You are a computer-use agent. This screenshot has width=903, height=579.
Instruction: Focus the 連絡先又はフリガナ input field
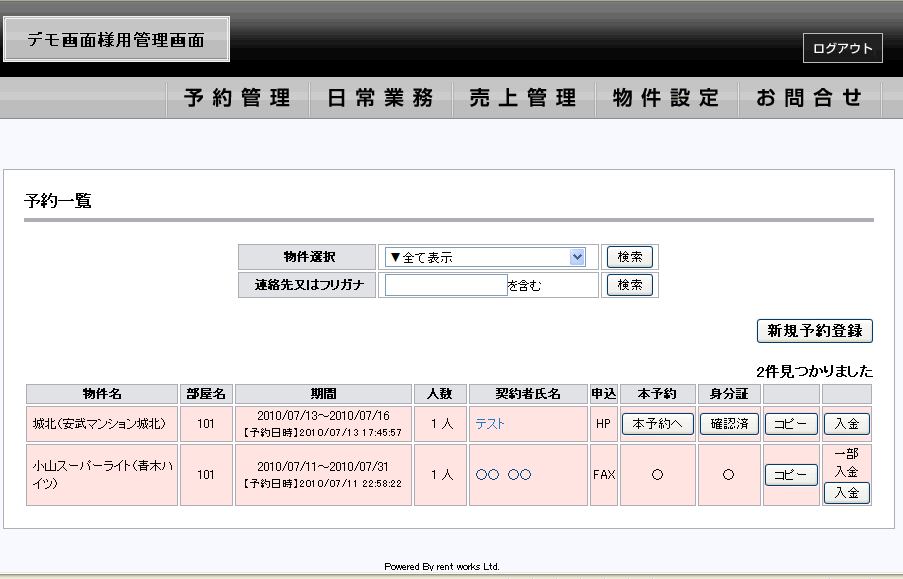[446, 285]
